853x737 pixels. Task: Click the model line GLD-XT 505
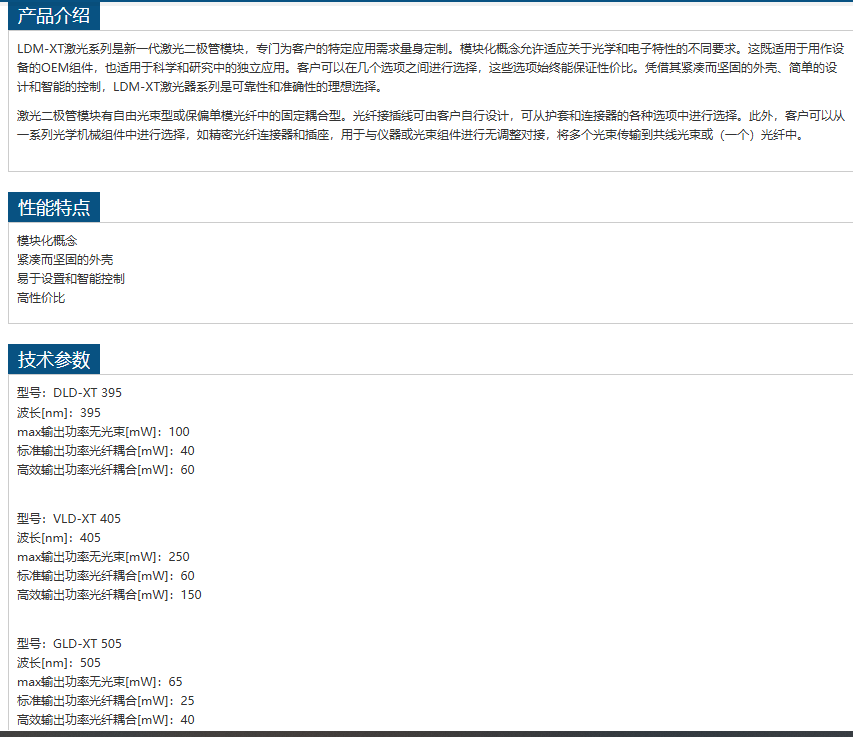[69, 644]
